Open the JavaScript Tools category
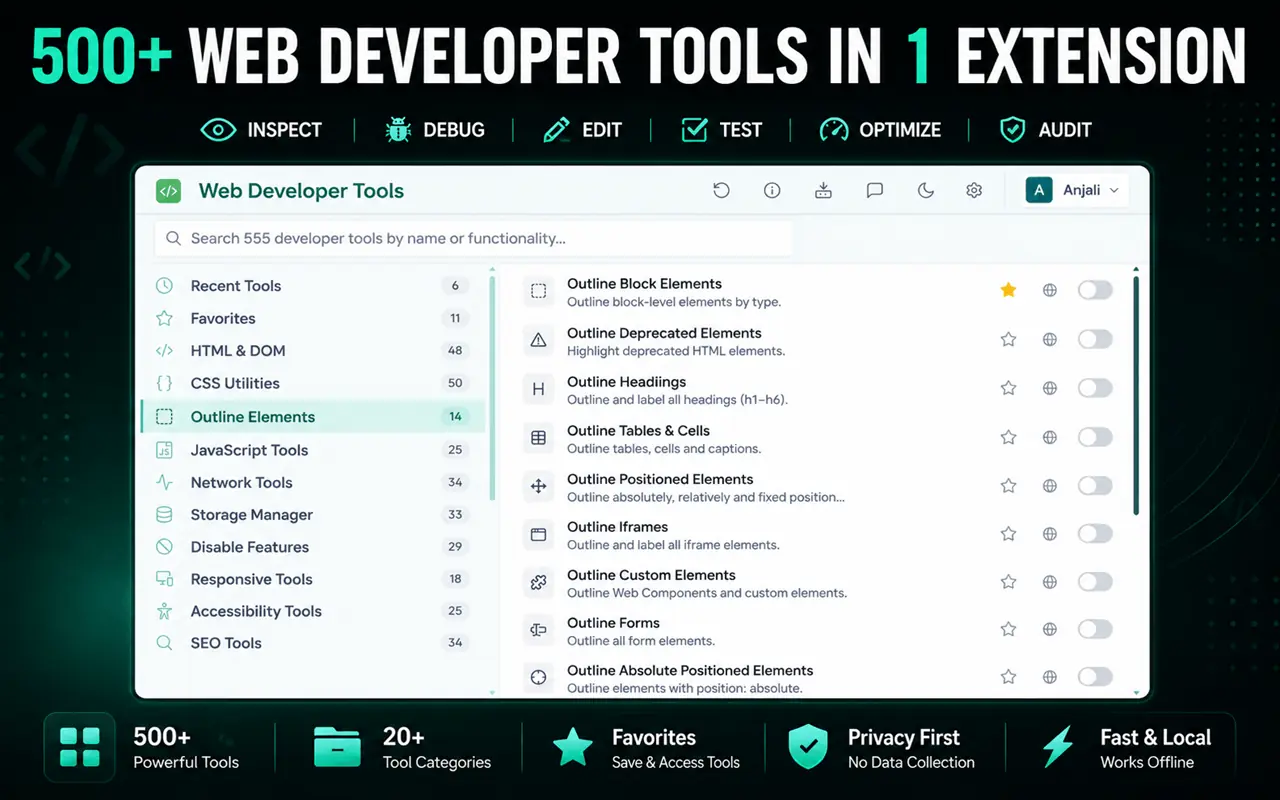This screenshot has width=1280, height=800. (313, 450)
